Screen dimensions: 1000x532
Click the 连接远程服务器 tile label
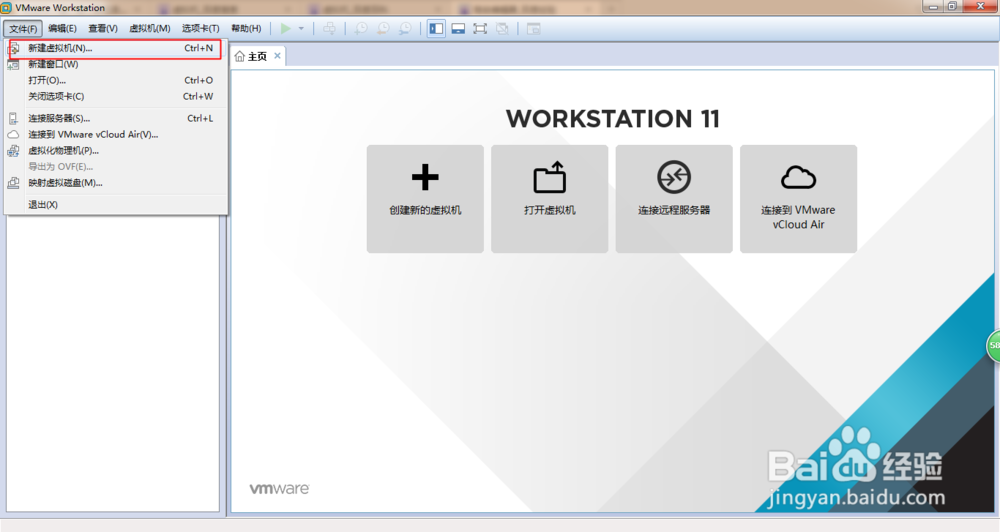[674, 210]
